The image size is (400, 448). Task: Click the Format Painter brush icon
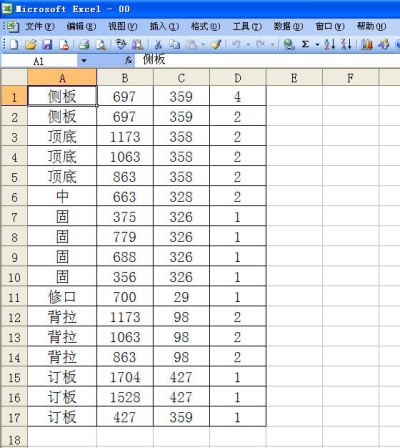[217, 44]
